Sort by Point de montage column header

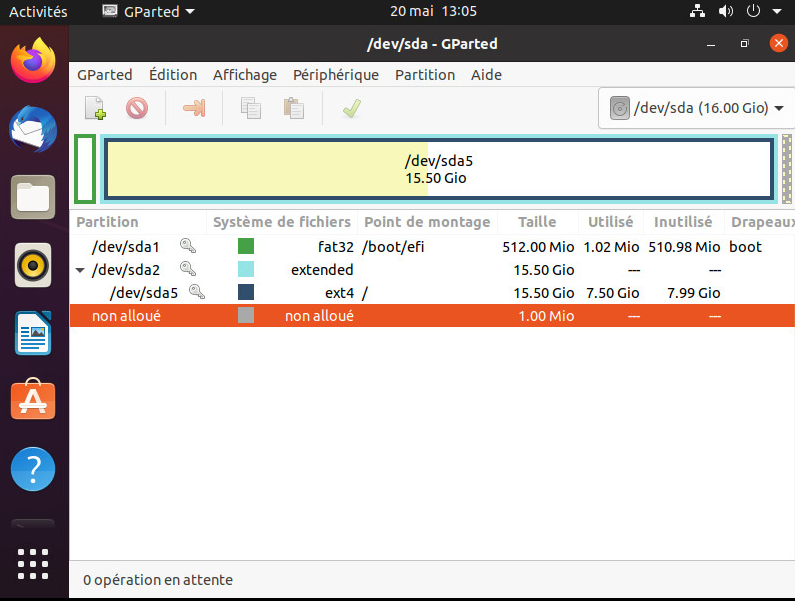pyautogui.click(x=427, y=222)
